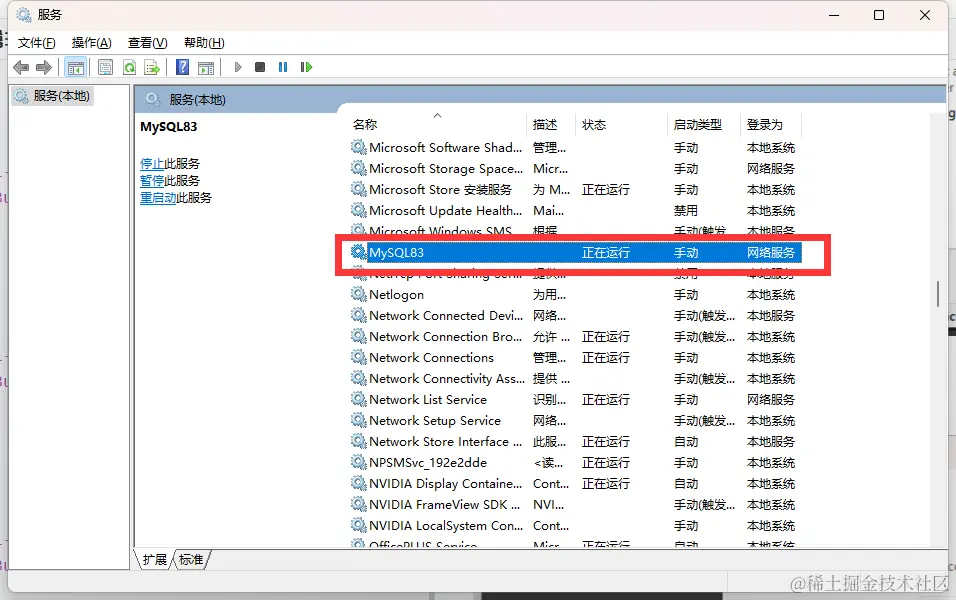The height and width of the screenshot is (600, 956).
Task: Select NVIDIA FrameView SDK service row
Action: (x=576, y=504)
